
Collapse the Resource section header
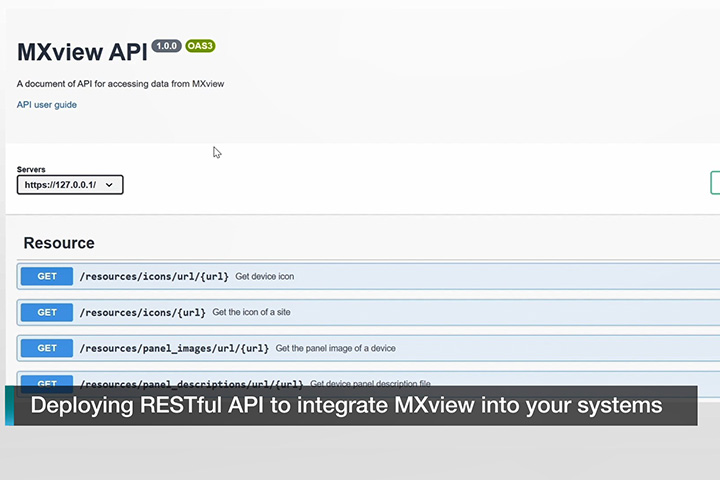pos(59,243)
